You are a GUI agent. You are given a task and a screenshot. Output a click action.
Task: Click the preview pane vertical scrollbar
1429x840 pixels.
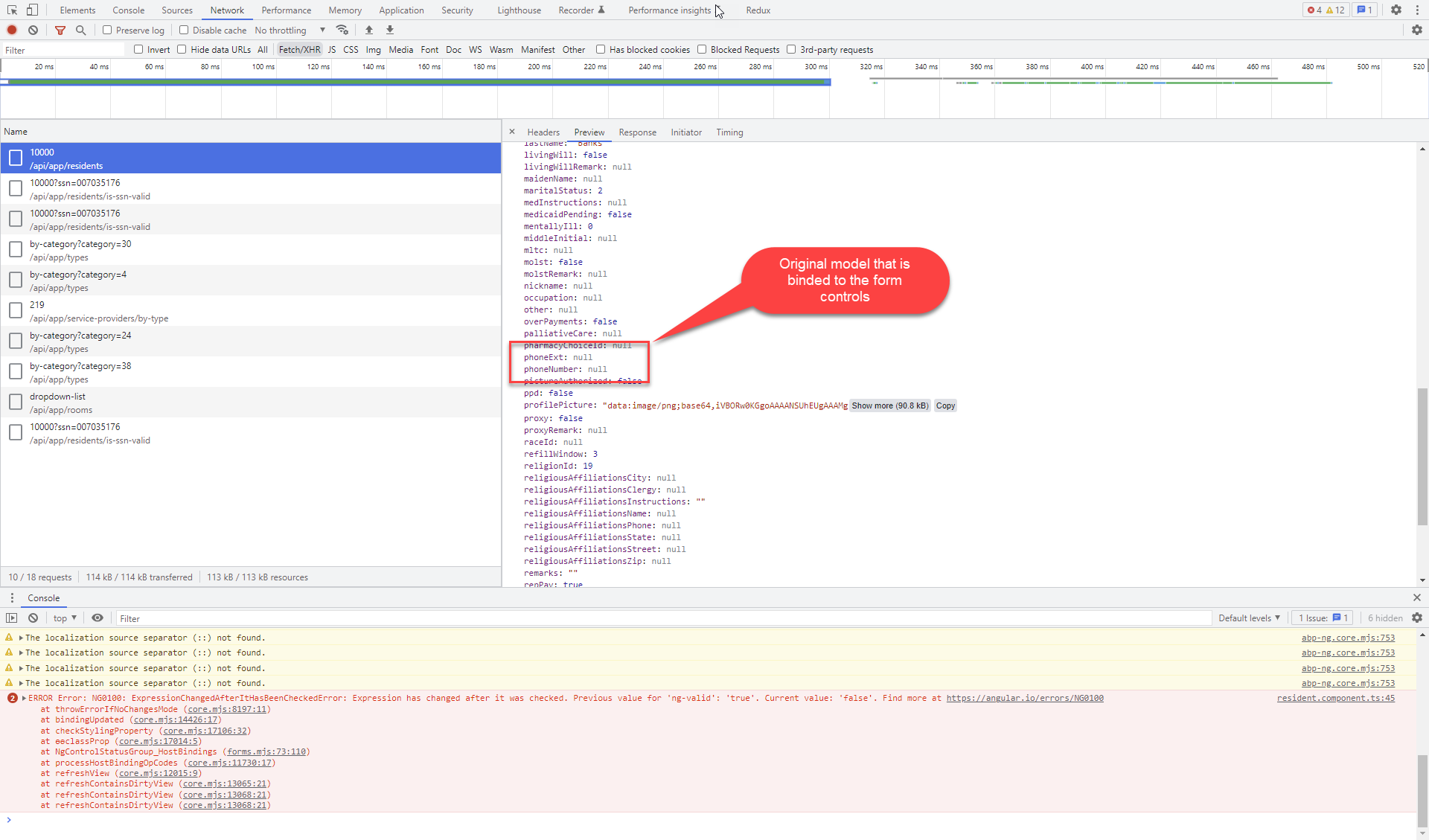(1422, 458)
